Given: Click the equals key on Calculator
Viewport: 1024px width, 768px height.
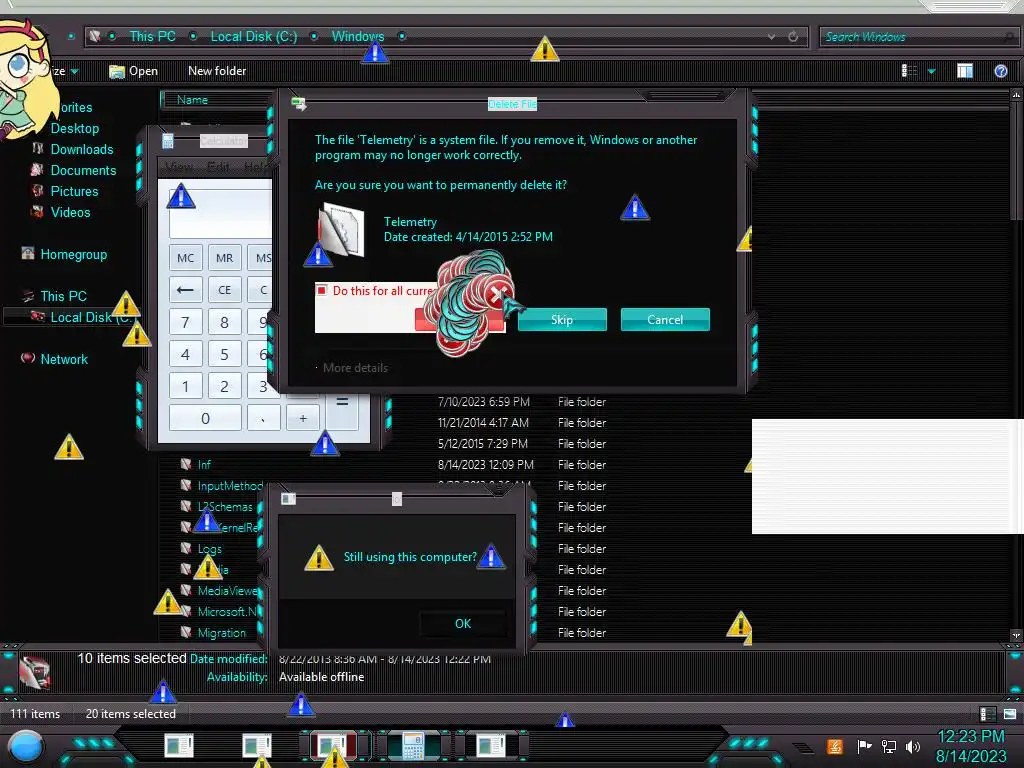Looking at the screenshot, I should tap(342, 410).
